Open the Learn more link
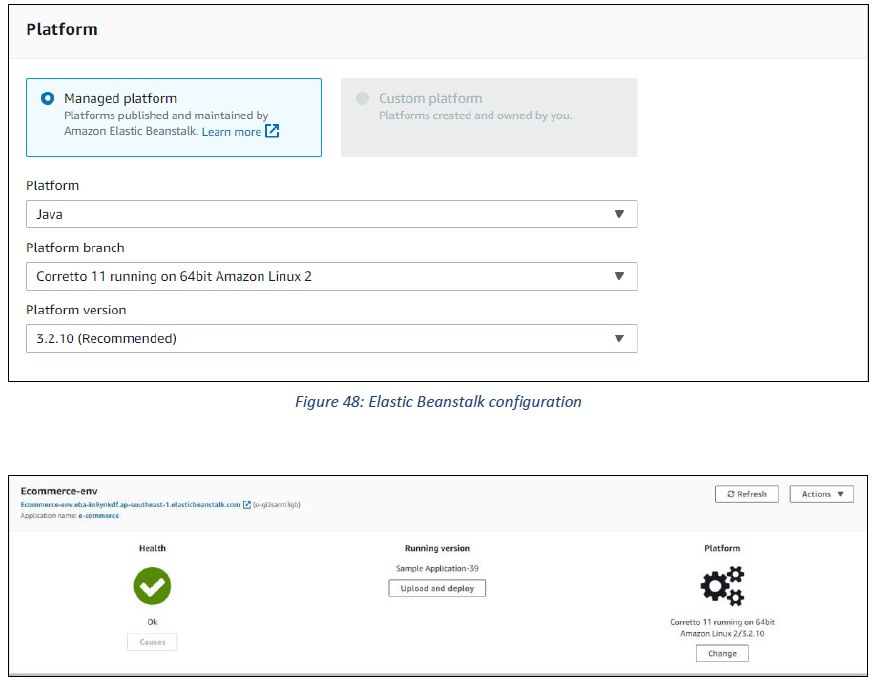Screen dimensions: 880x686 (x=231, y=132)
